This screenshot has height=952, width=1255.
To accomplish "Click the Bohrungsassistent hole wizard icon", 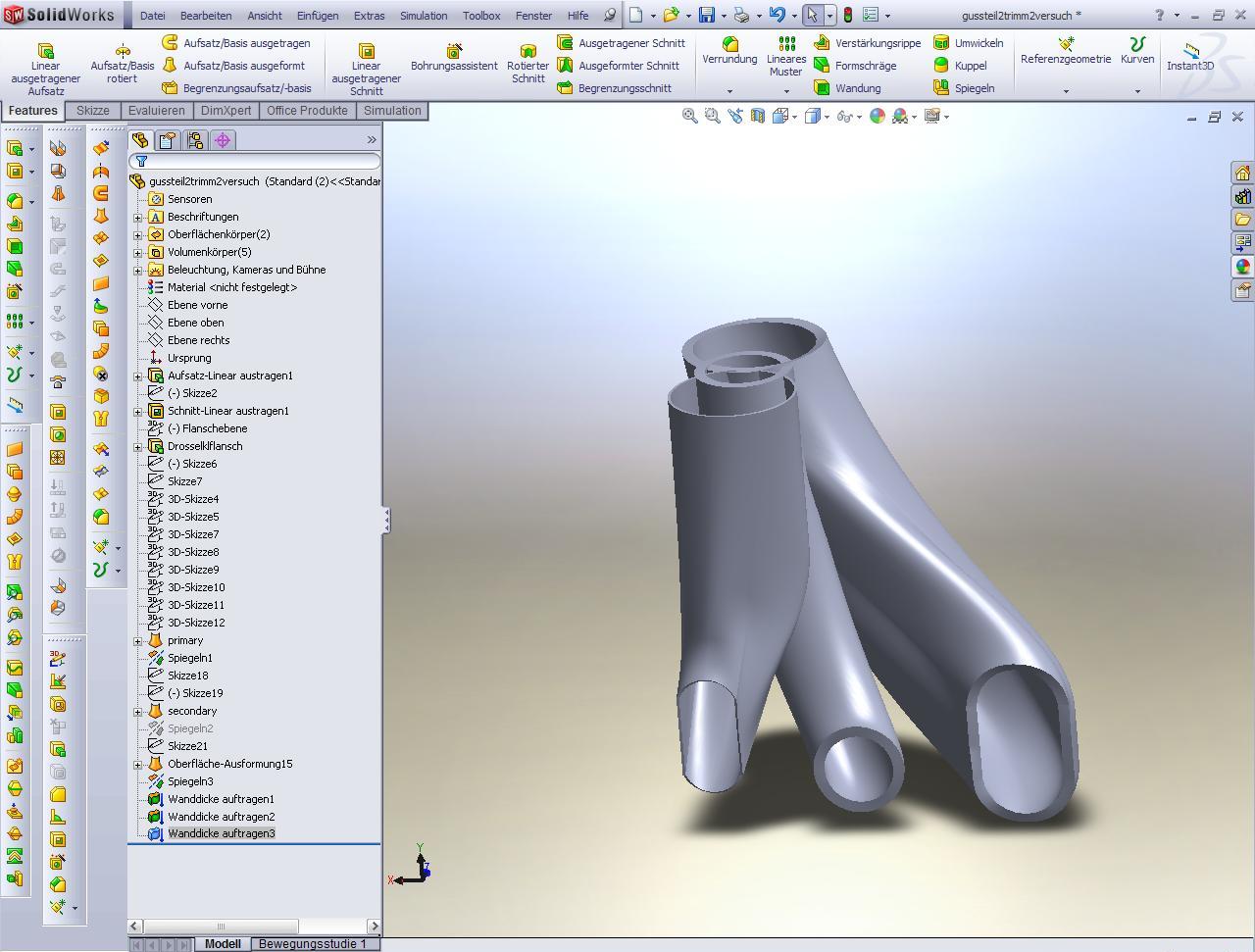I will pyautogui.click(x=454, y=51).
